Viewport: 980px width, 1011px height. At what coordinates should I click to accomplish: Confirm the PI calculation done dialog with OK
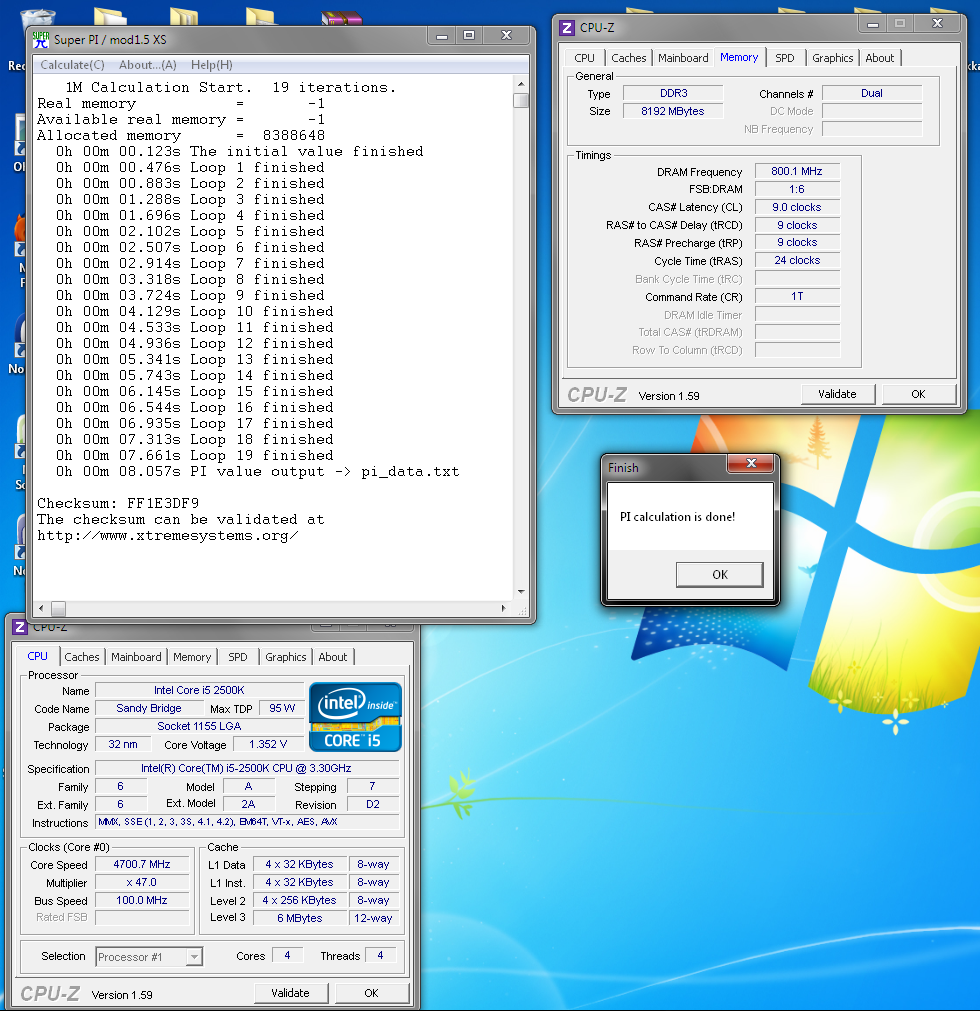click(x=720, y=574)
